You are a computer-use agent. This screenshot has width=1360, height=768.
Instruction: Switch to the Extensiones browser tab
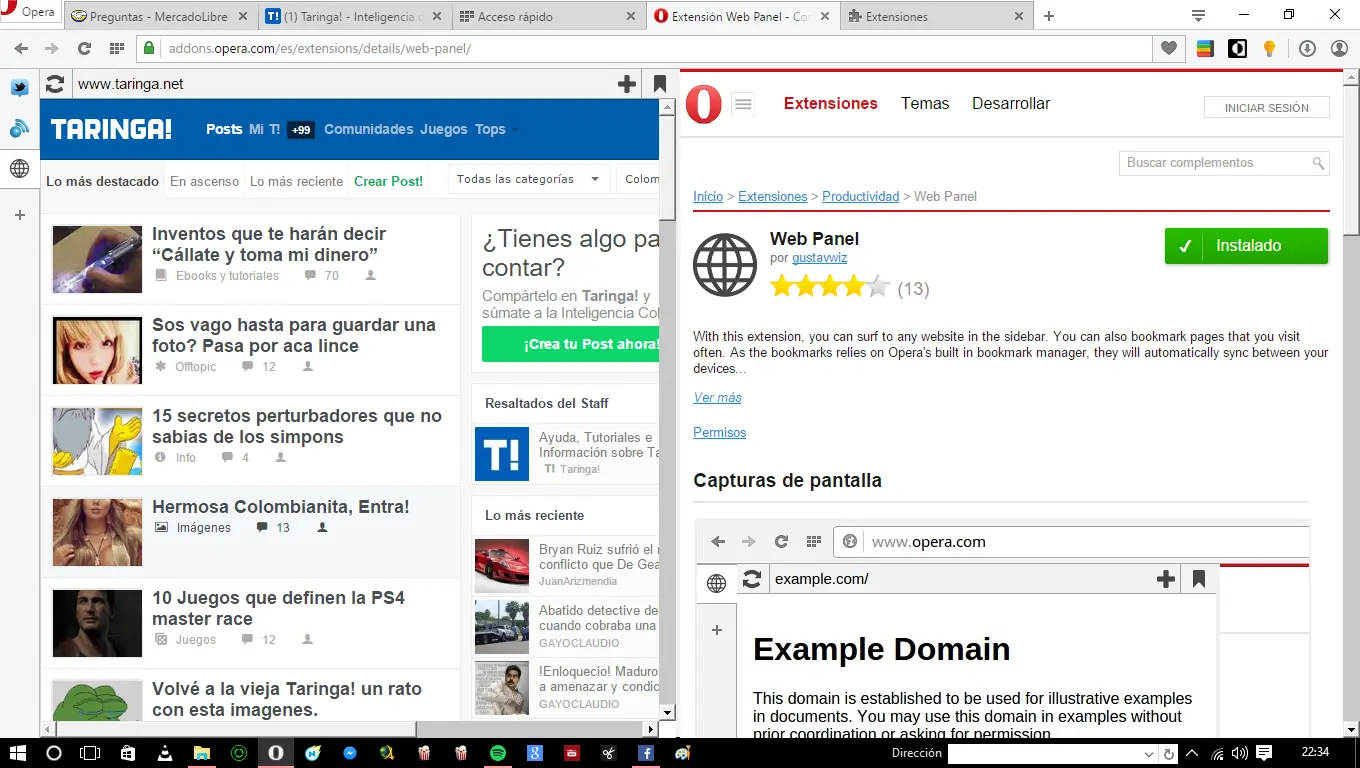[934, 16]
